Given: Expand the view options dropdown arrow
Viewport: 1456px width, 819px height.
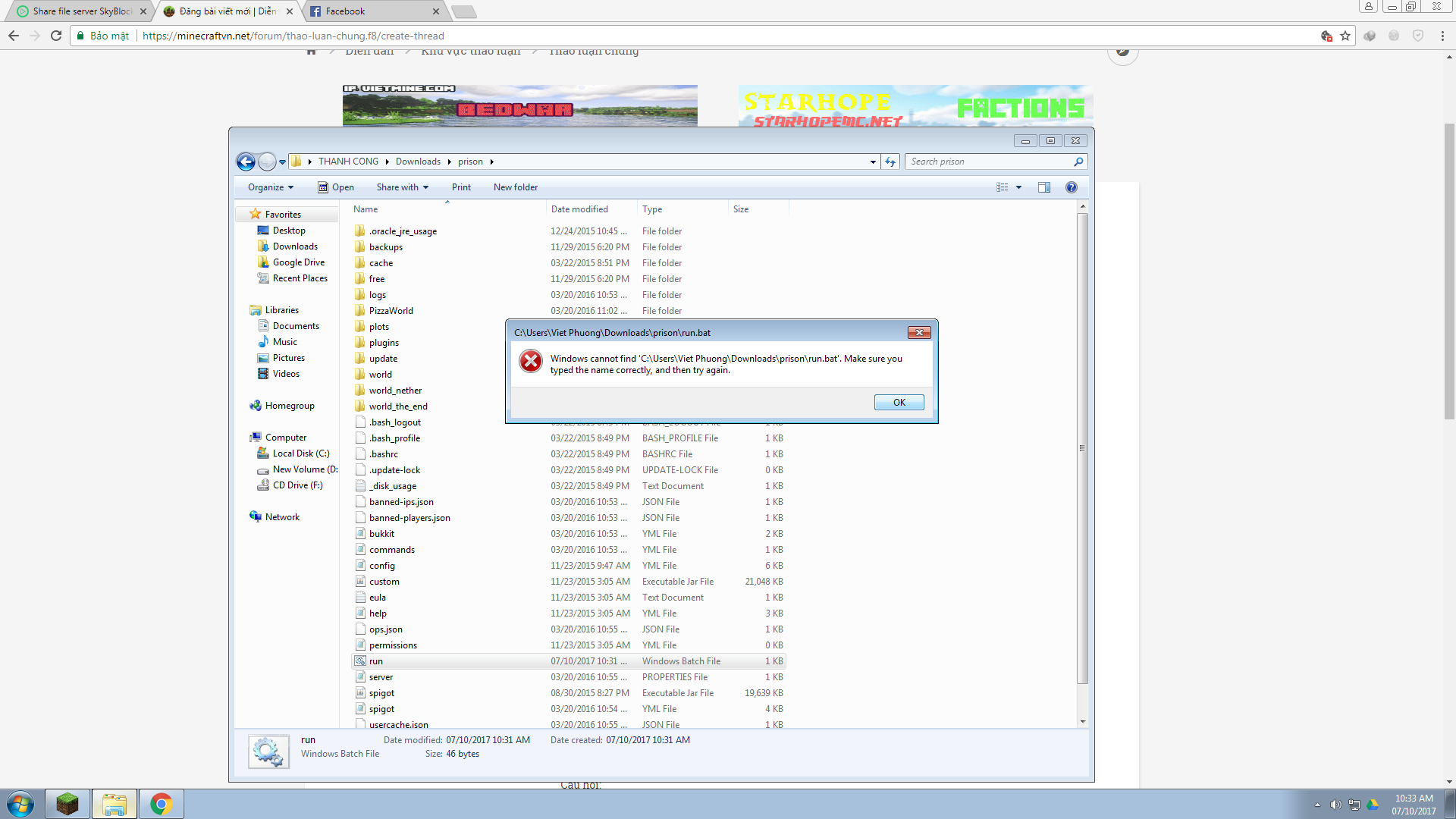Looking at the screenshot, I should point(1018,187).
